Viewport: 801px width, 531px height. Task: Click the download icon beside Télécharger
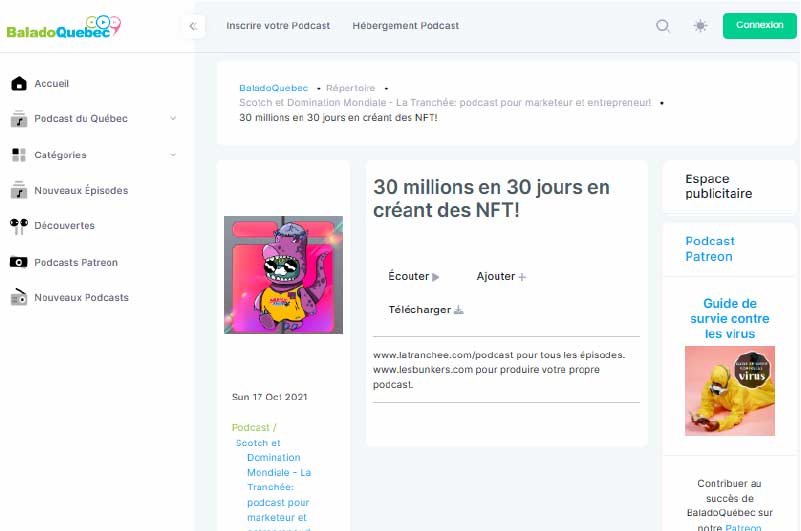(459, 310)
